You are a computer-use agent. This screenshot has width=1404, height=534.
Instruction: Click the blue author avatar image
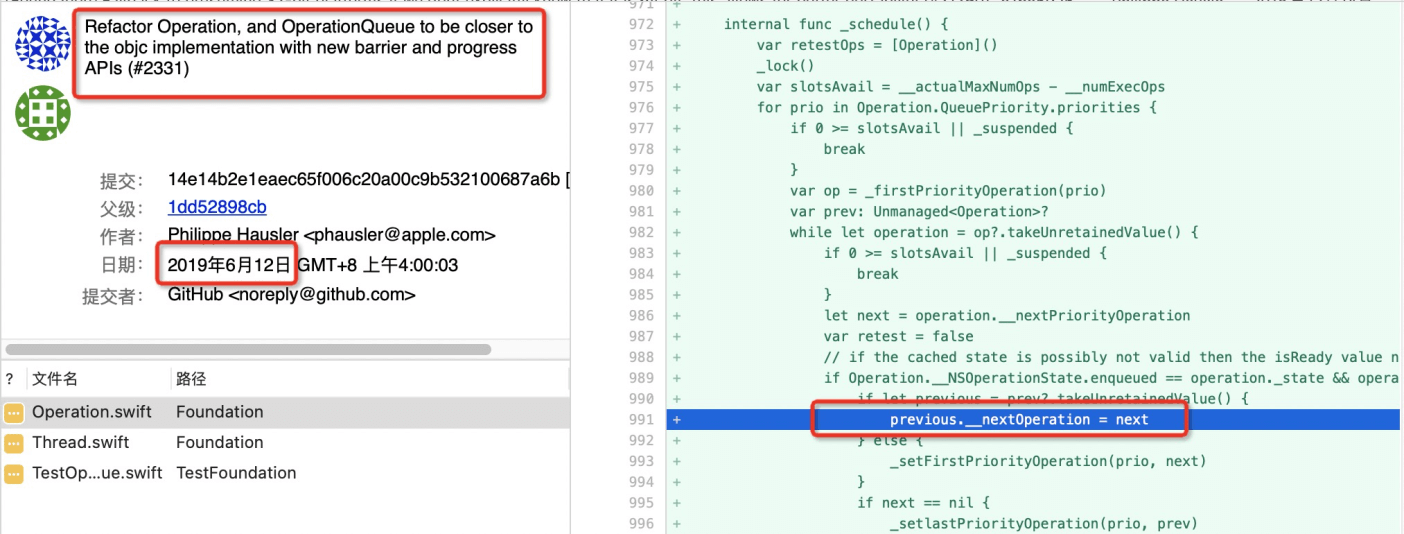42,43
